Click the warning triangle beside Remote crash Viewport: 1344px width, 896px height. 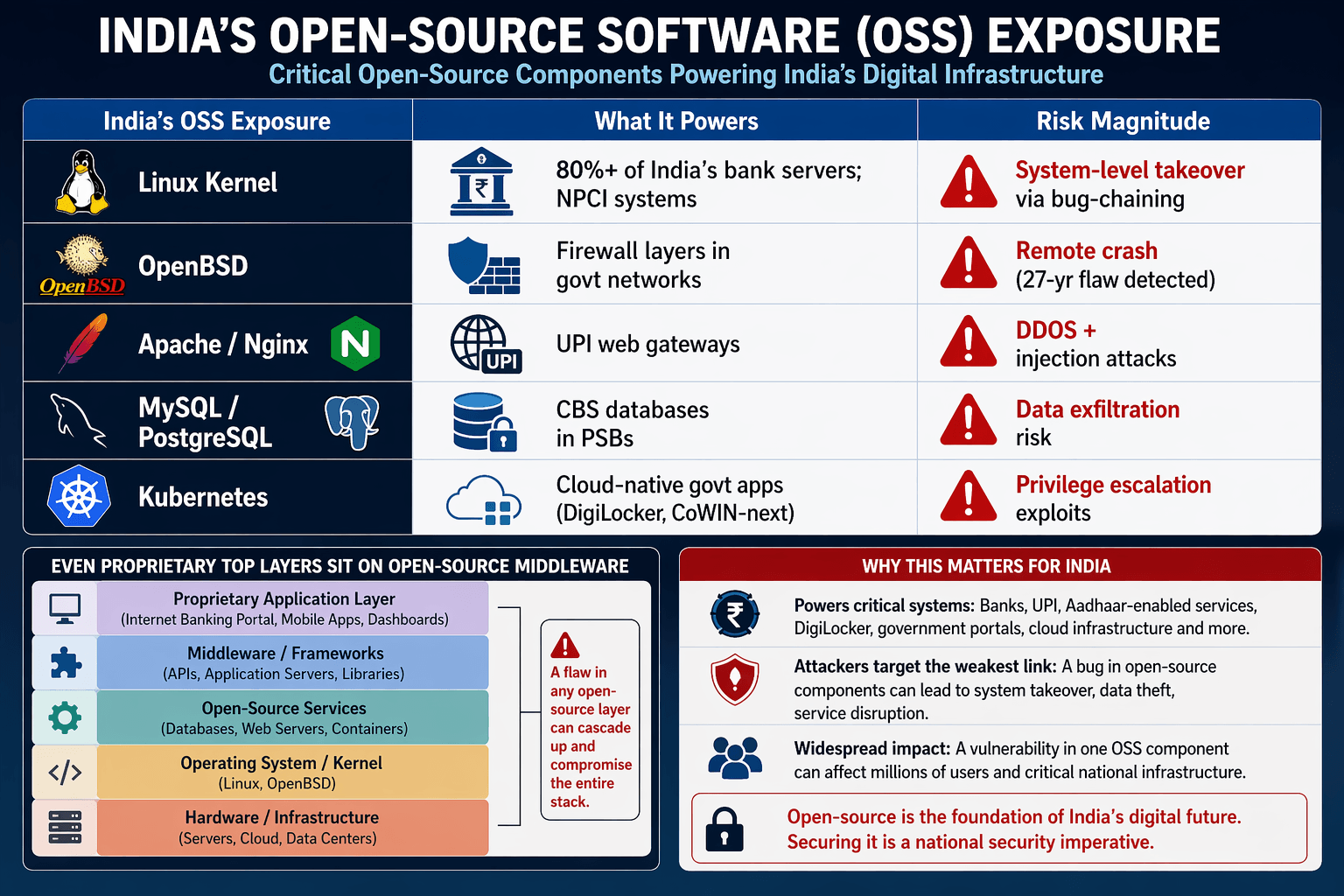tap(968, 264)
